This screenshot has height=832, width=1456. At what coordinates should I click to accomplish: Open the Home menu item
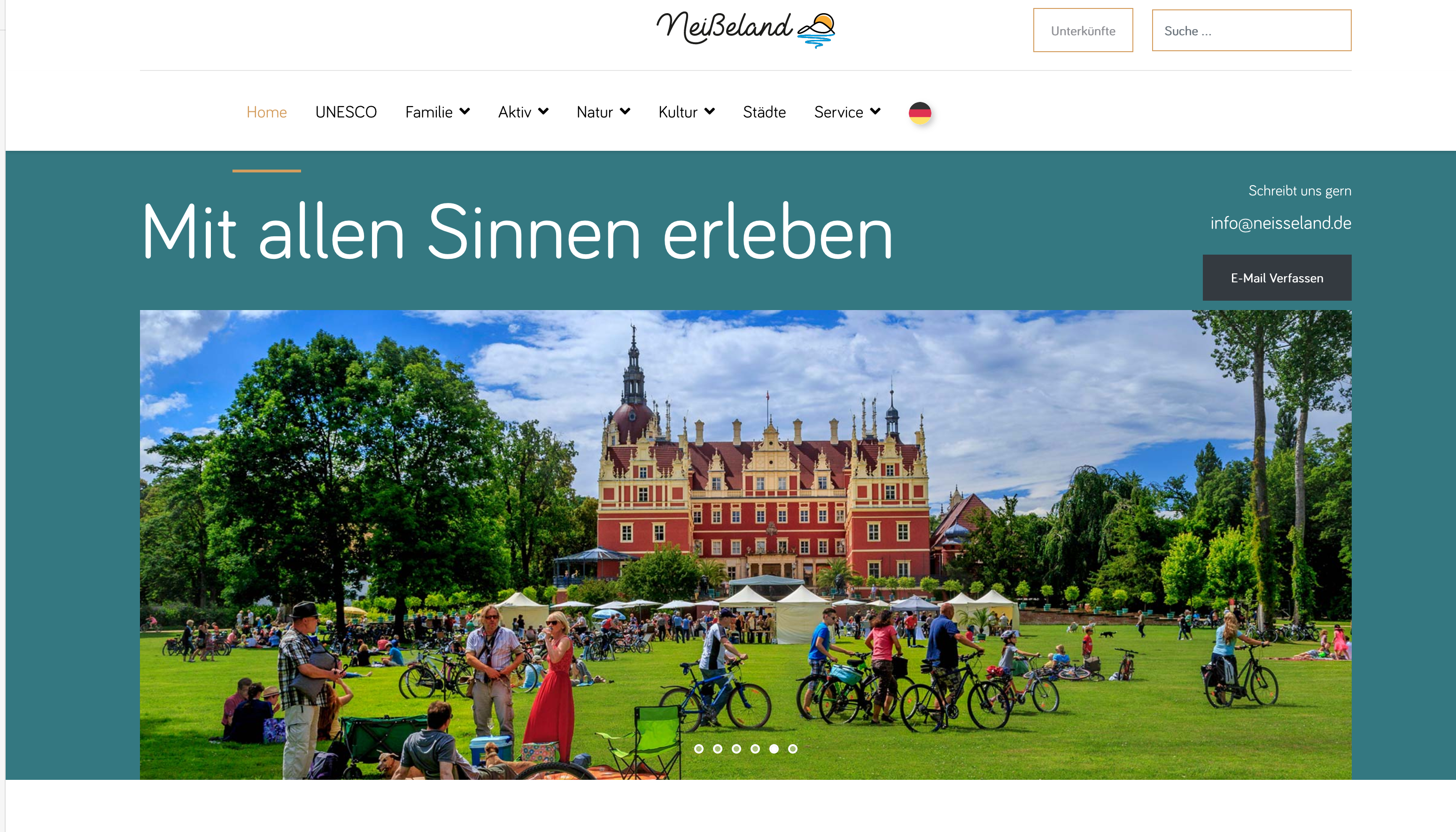[x=267, y=112]
